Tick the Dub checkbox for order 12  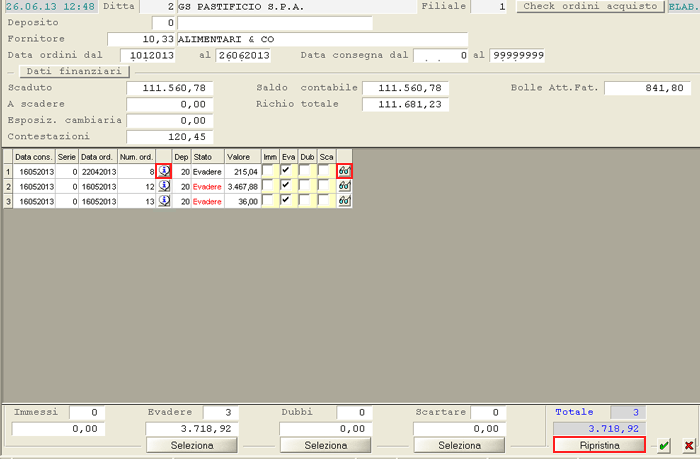304,185
